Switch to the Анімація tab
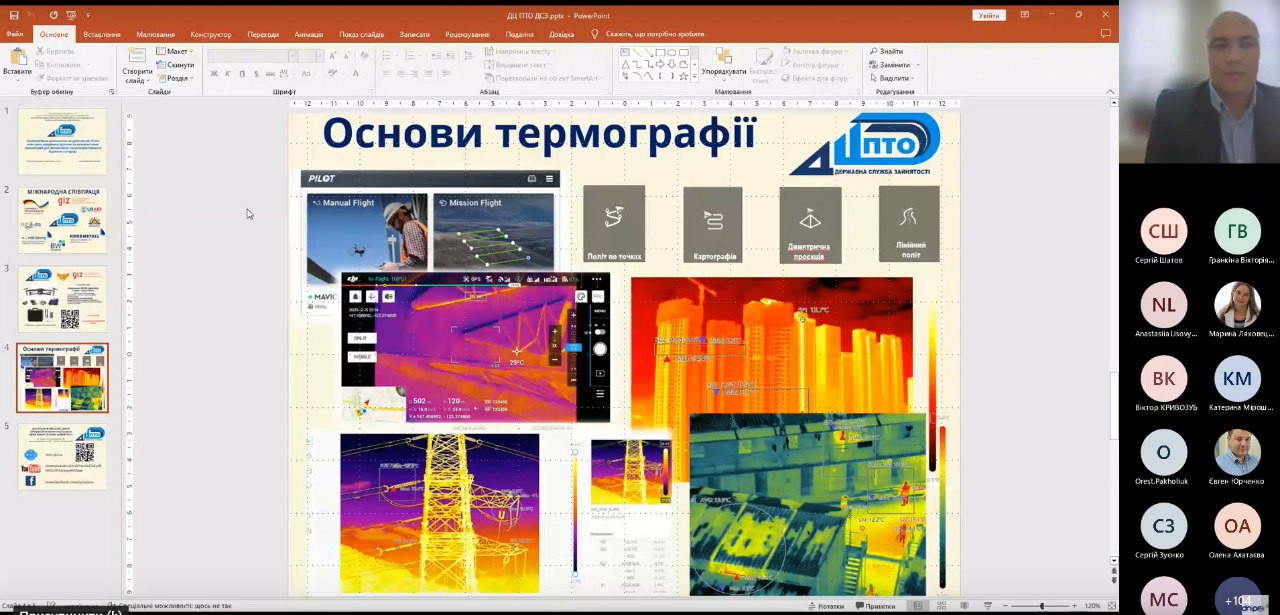 [x=309, y=34]
